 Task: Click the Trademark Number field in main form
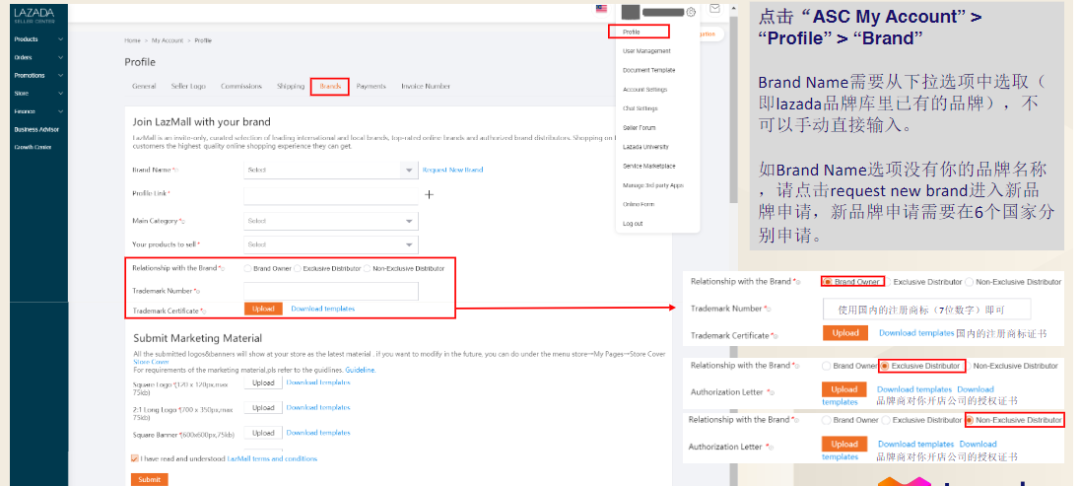331,291
